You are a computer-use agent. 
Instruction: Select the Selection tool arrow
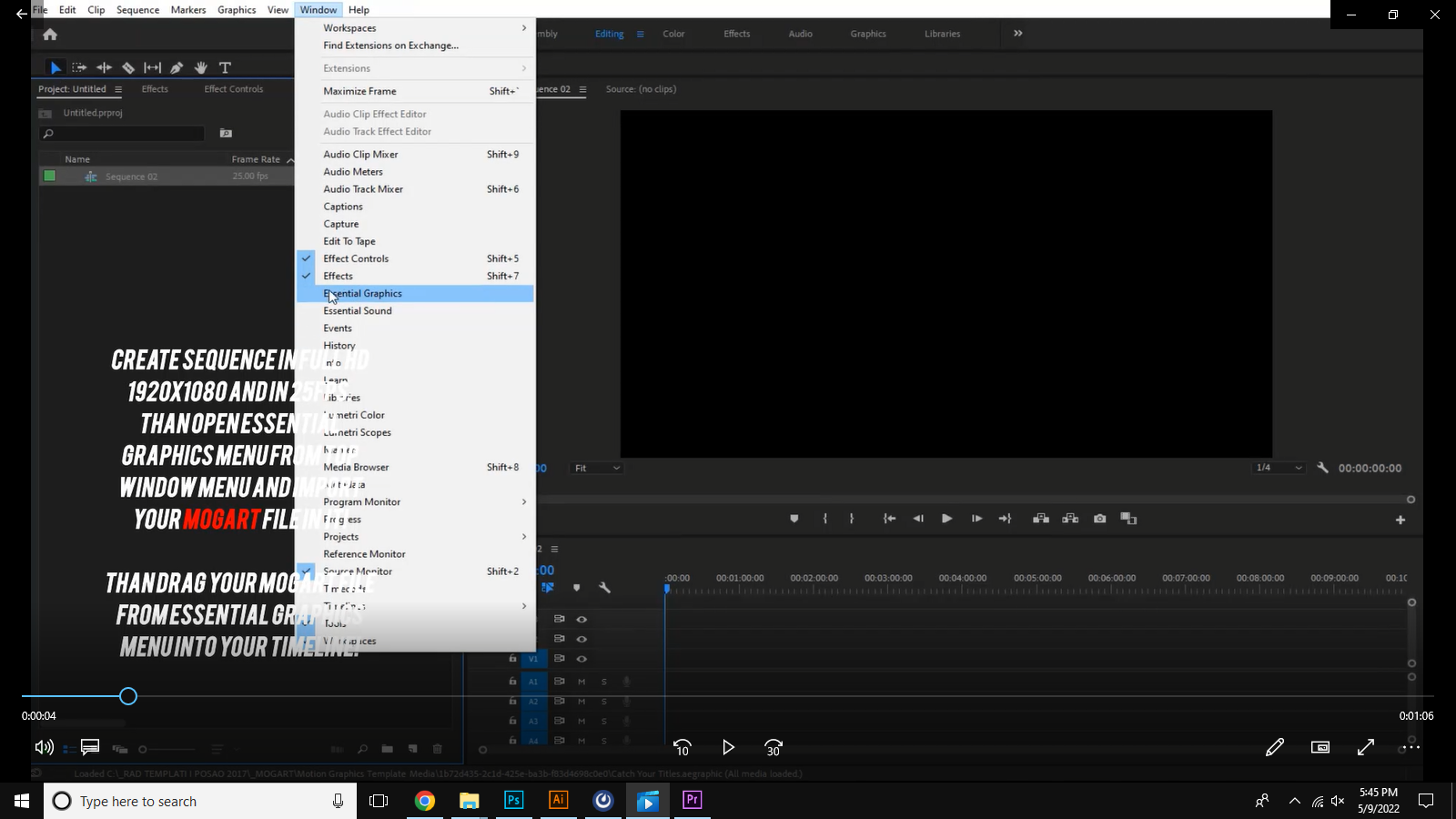56,67
